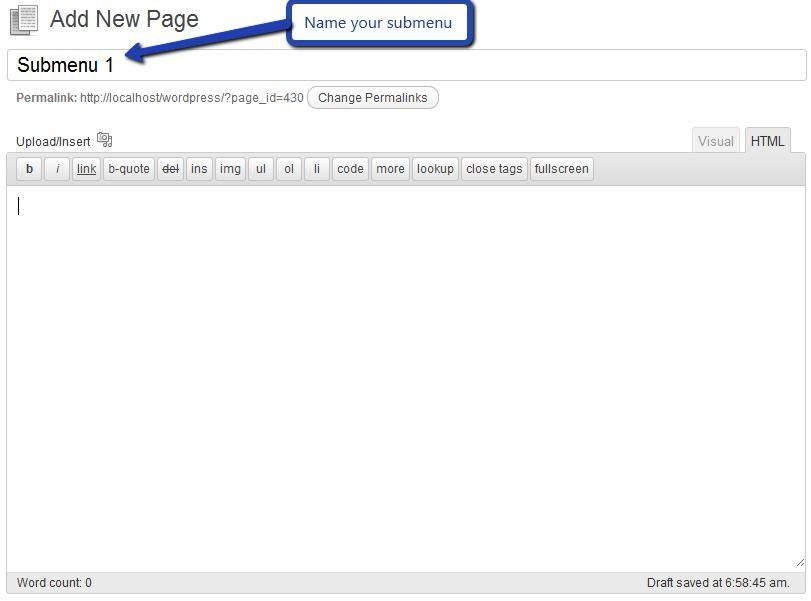Insert a more tag break

390,169
